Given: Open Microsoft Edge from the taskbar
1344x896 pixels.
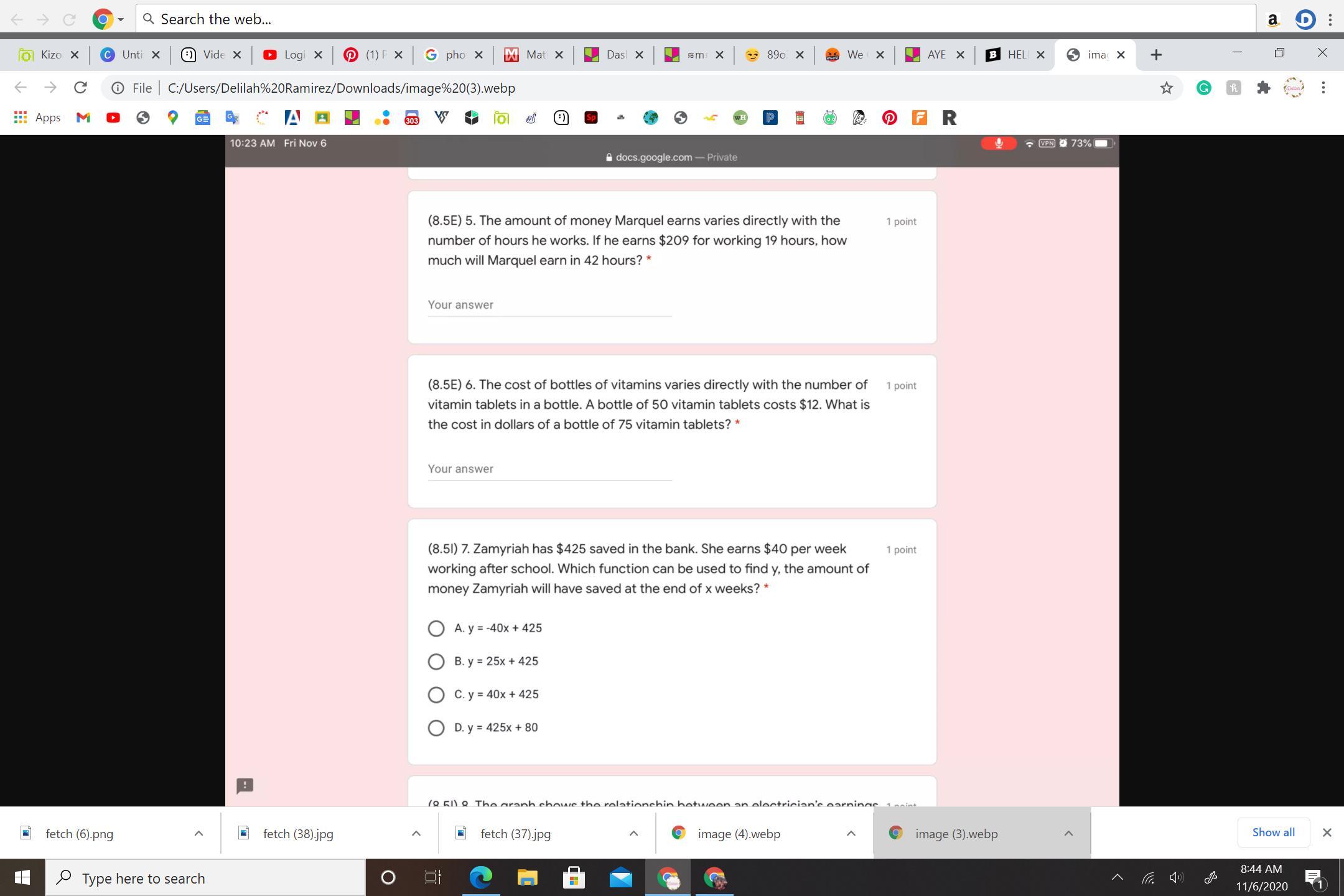Looking at the screenshot, I should click(x=480, y=878).
